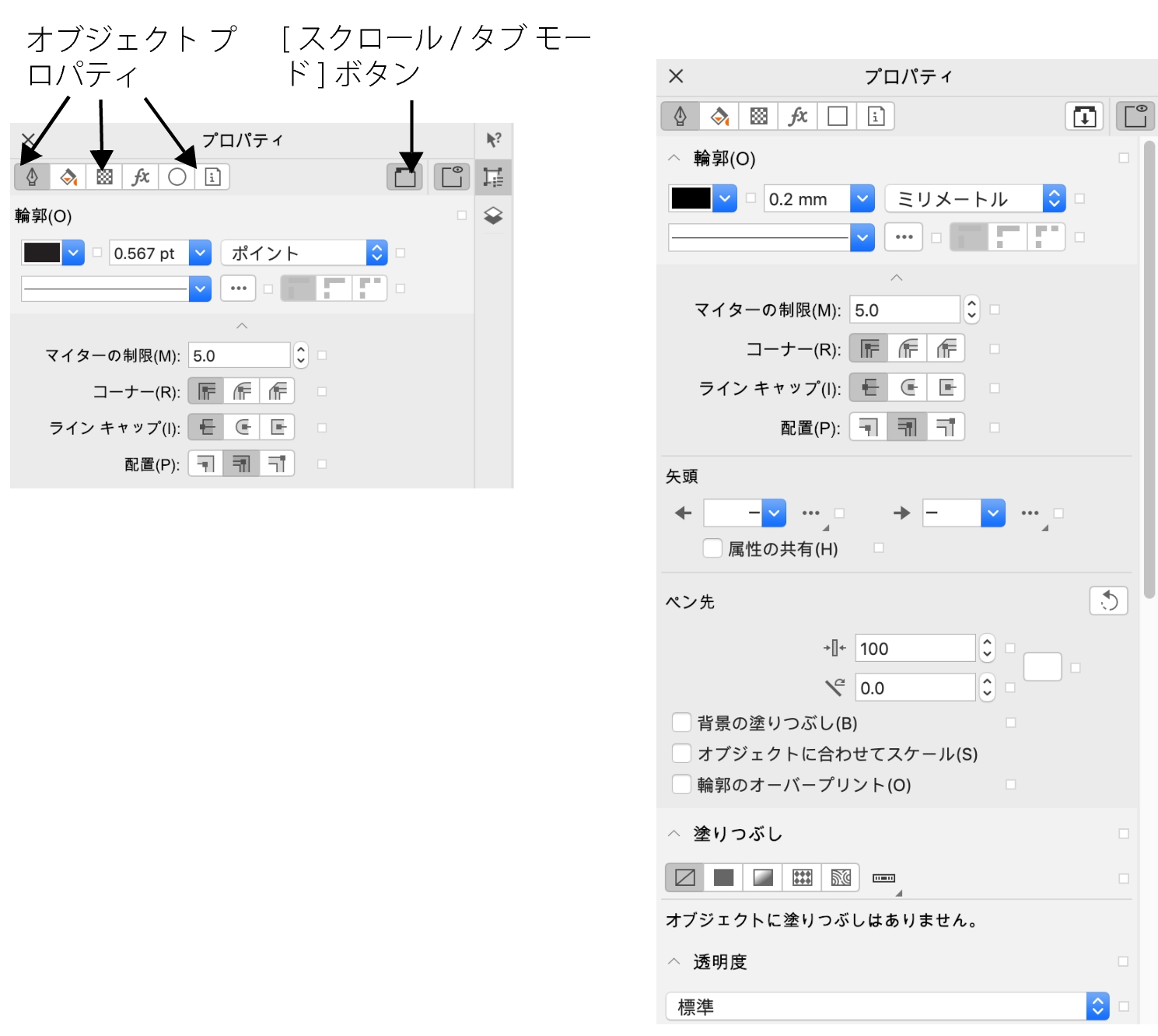Click the fx effects icon in left panel
Viewport: 1158px width, 1036px height.
(x=141, y=177)
